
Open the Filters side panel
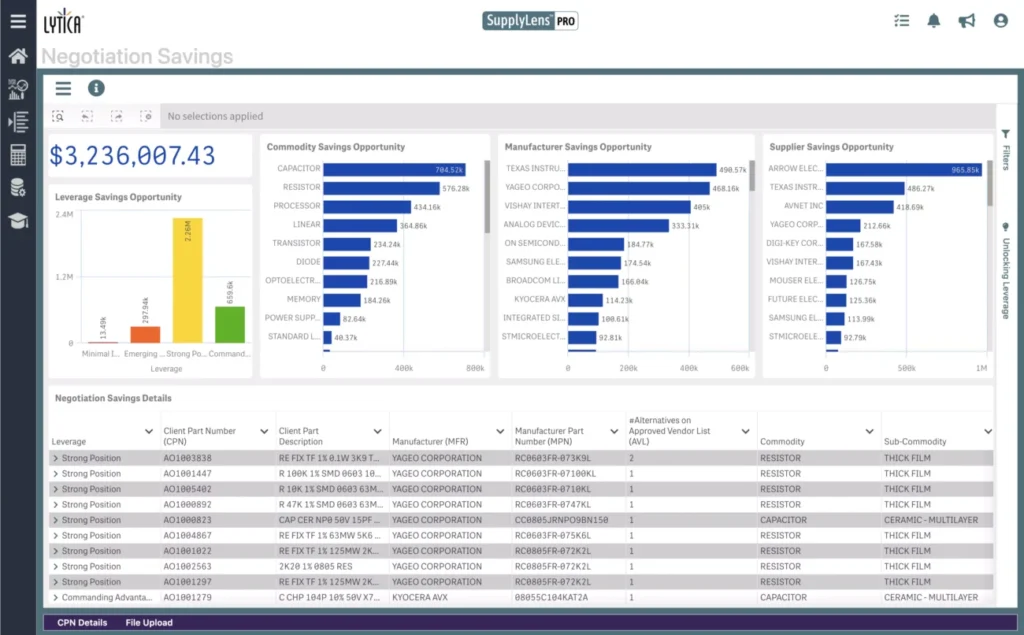tap(1005, 151)
